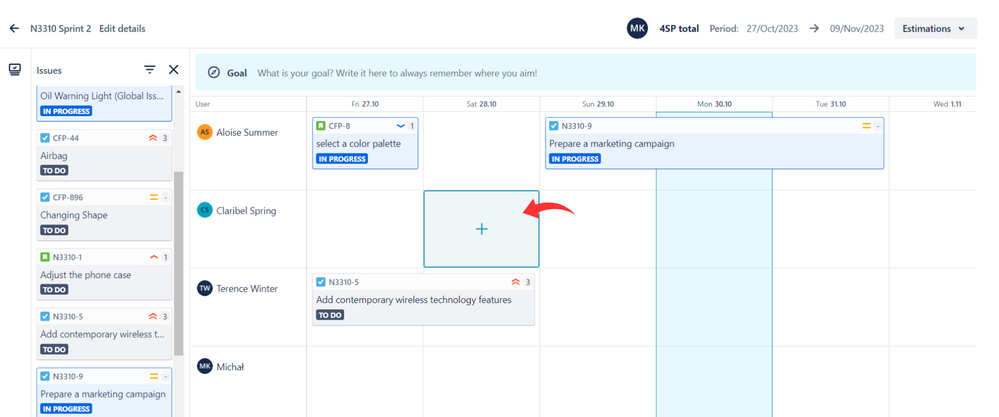The width and height of the screenshot is (999, 417).
Task: Click N3310-5 priority icon on Terence's timeline
Action: point(515,282)
